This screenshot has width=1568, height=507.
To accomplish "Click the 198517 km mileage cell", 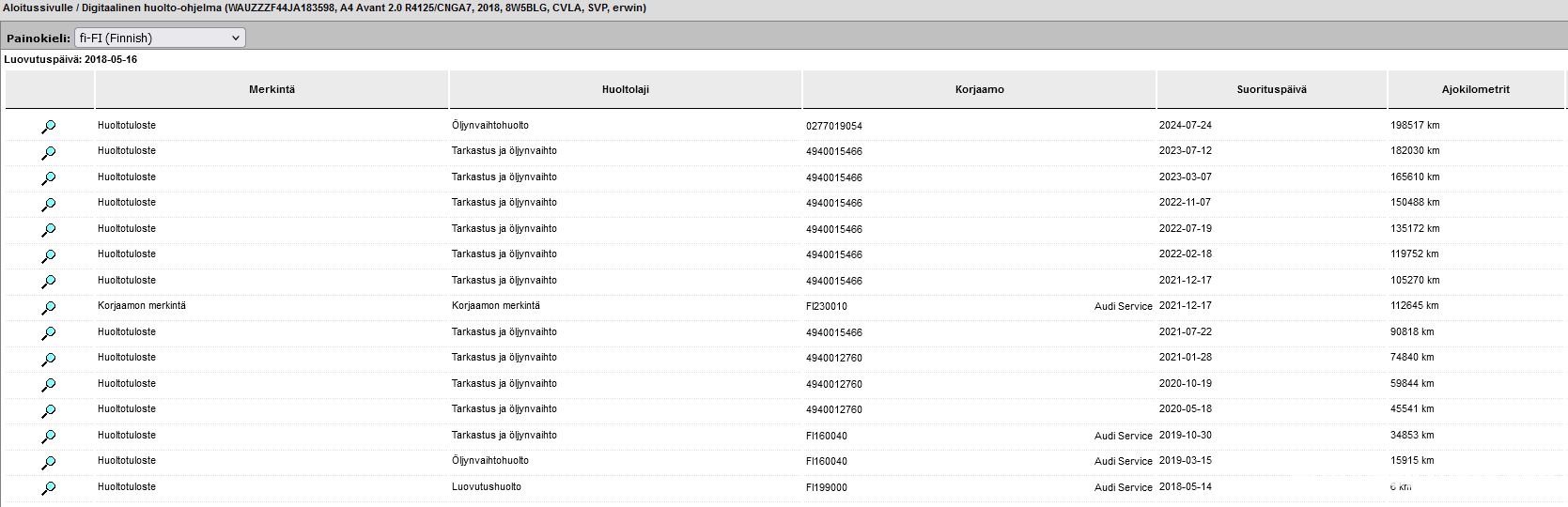I will coord(1415,125).
